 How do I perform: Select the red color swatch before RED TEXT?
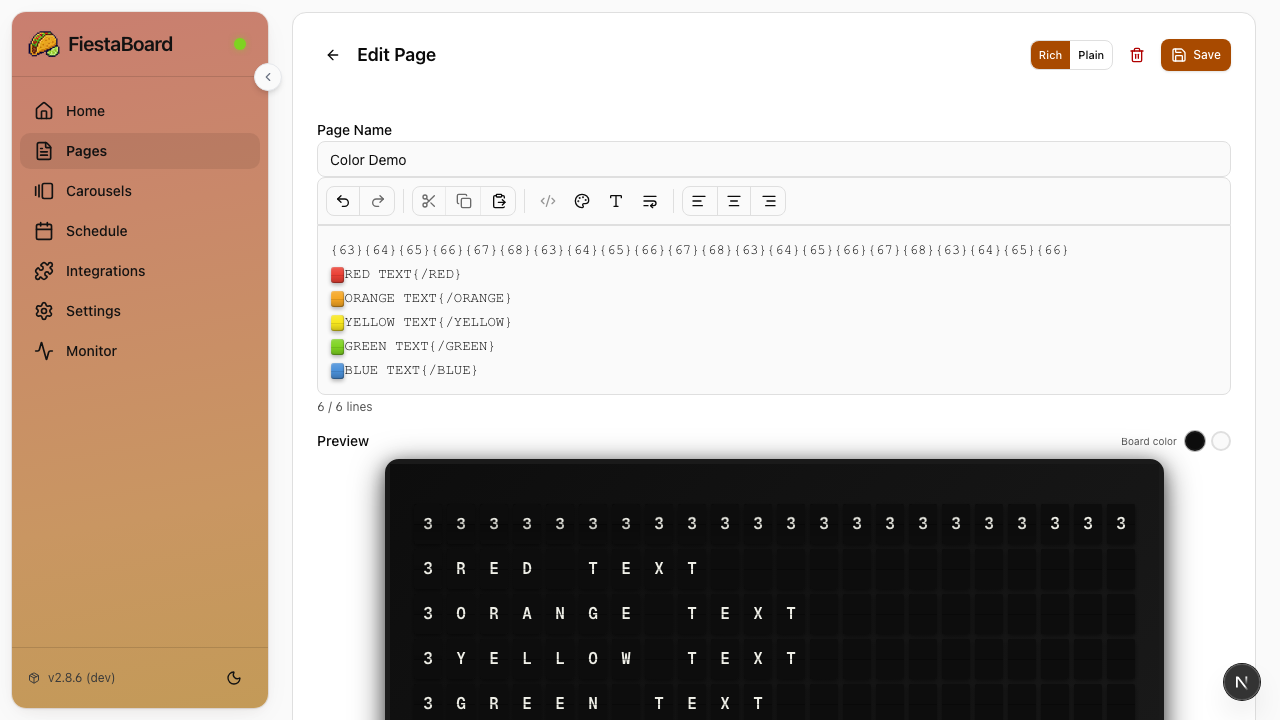pos(337,274)
